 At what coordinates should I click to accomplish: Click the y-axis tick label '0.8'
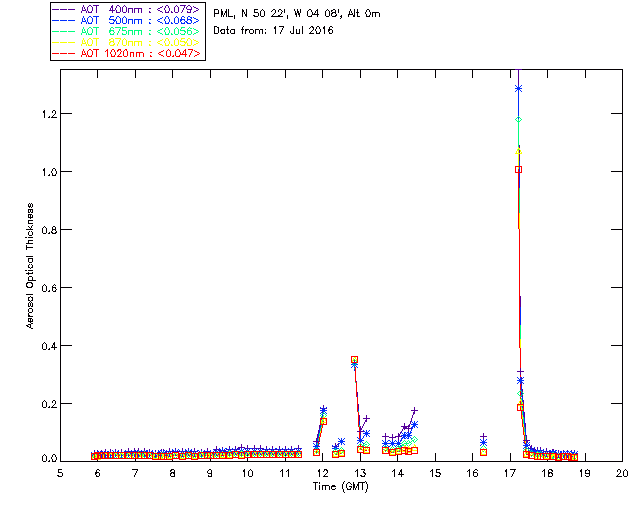49,229
